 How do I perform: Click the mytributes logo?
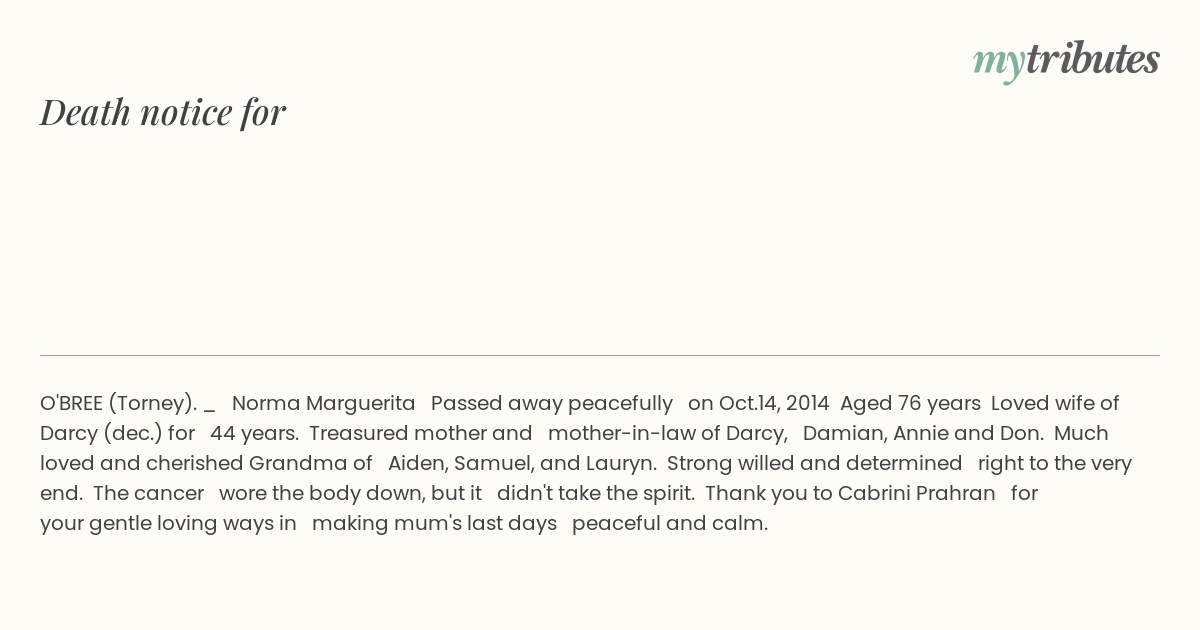pyautogui.click(x=1066, y=61)
